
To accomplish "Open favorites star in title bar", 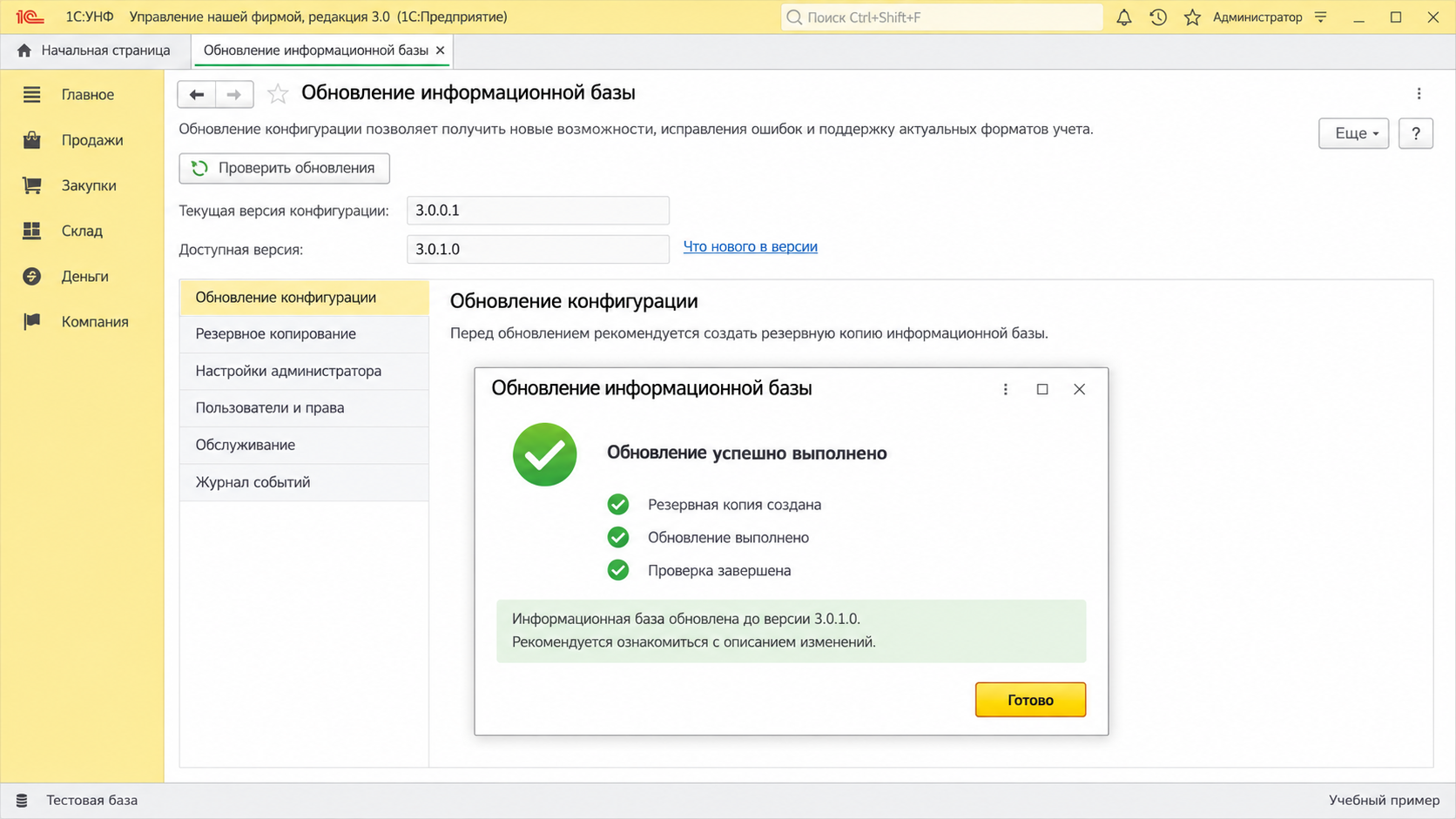I will (1192, 17).
